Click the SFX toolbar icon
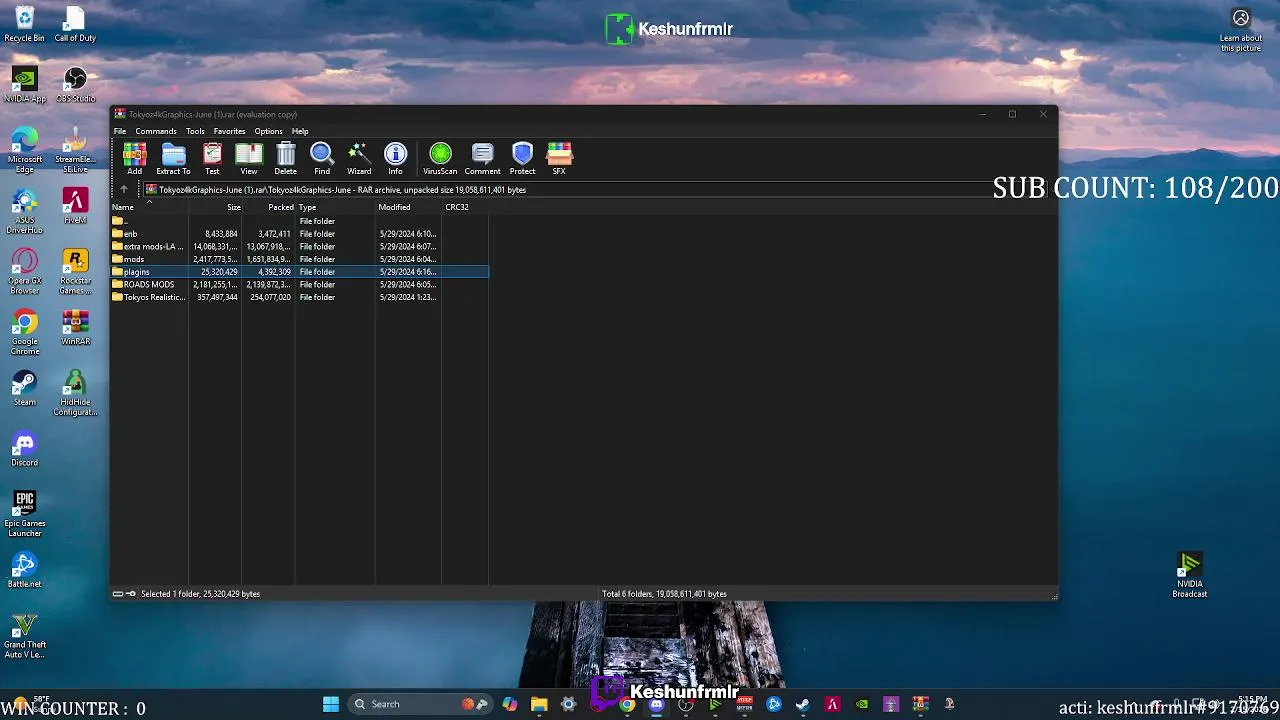The height and width of the screenshot is (720, 1280). (559, 158)
